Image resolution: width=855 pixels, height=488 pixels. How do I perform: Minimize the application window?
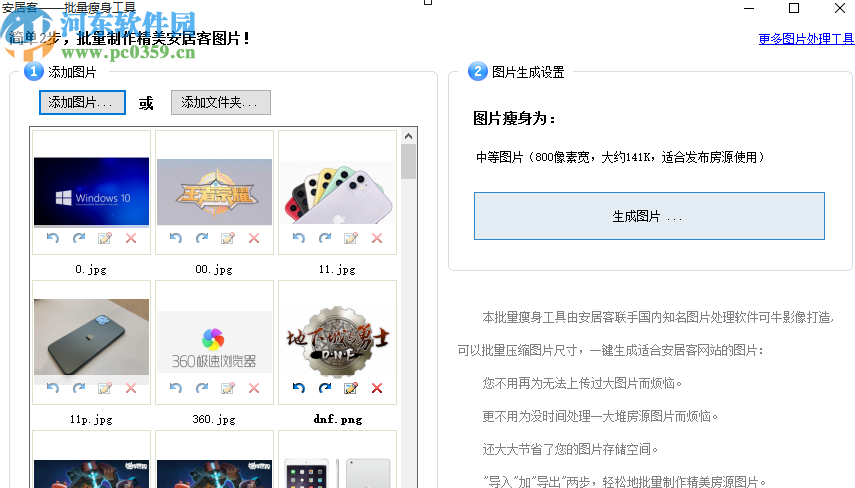click(749, 8)
